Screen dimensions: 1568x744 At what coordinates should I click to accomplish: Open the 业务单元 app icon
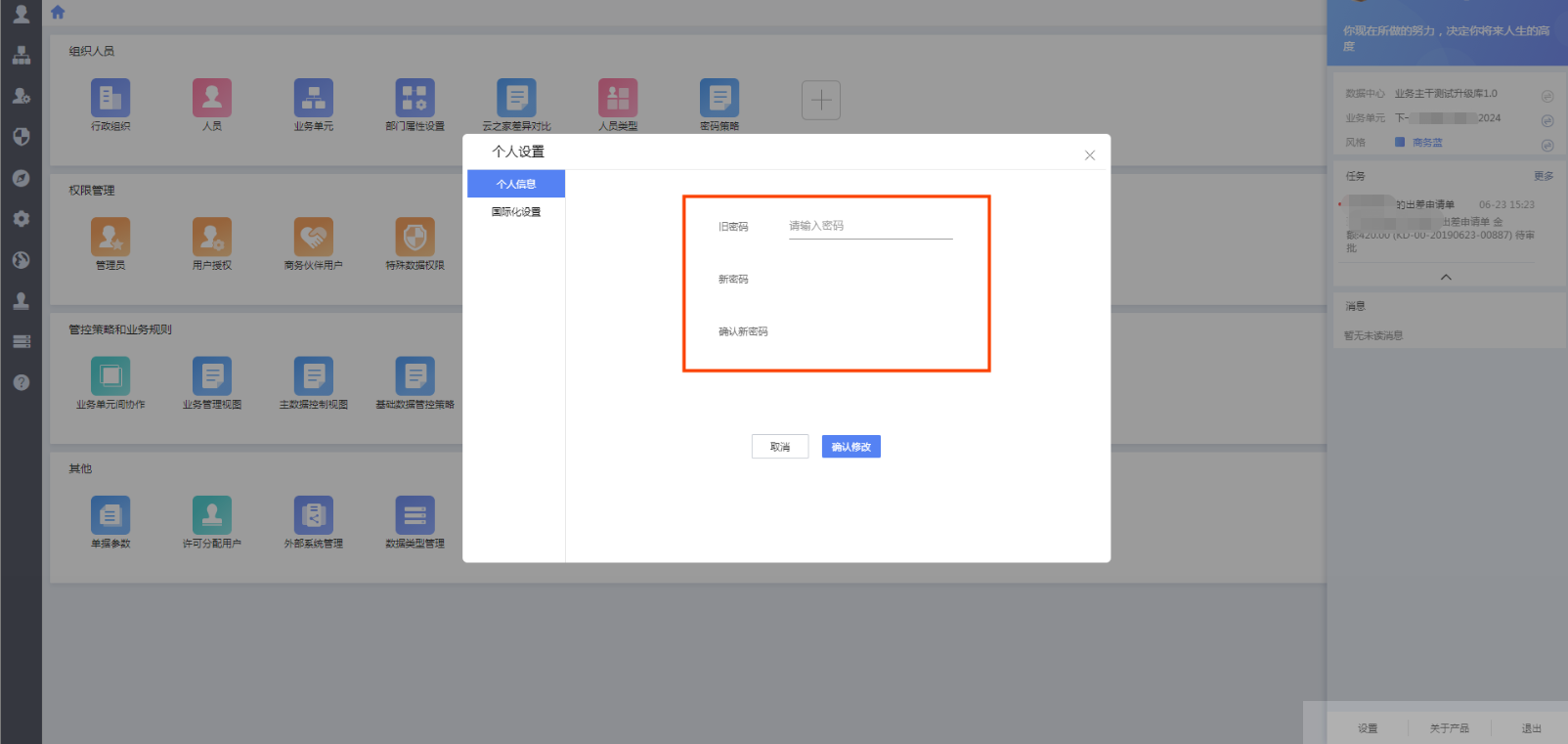pos(314,98)
